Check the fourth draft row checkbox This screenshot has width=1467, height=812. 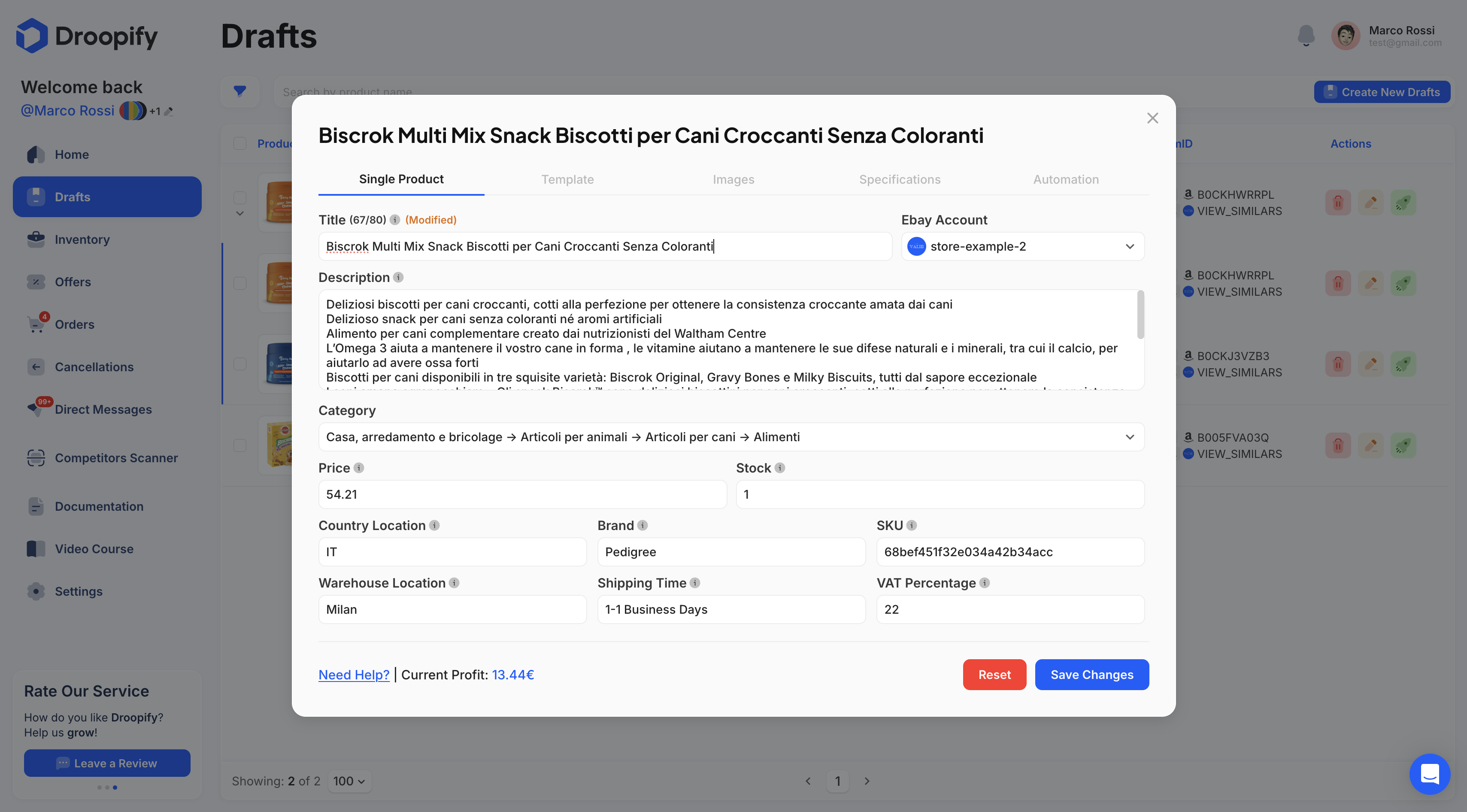pos(240,445)
